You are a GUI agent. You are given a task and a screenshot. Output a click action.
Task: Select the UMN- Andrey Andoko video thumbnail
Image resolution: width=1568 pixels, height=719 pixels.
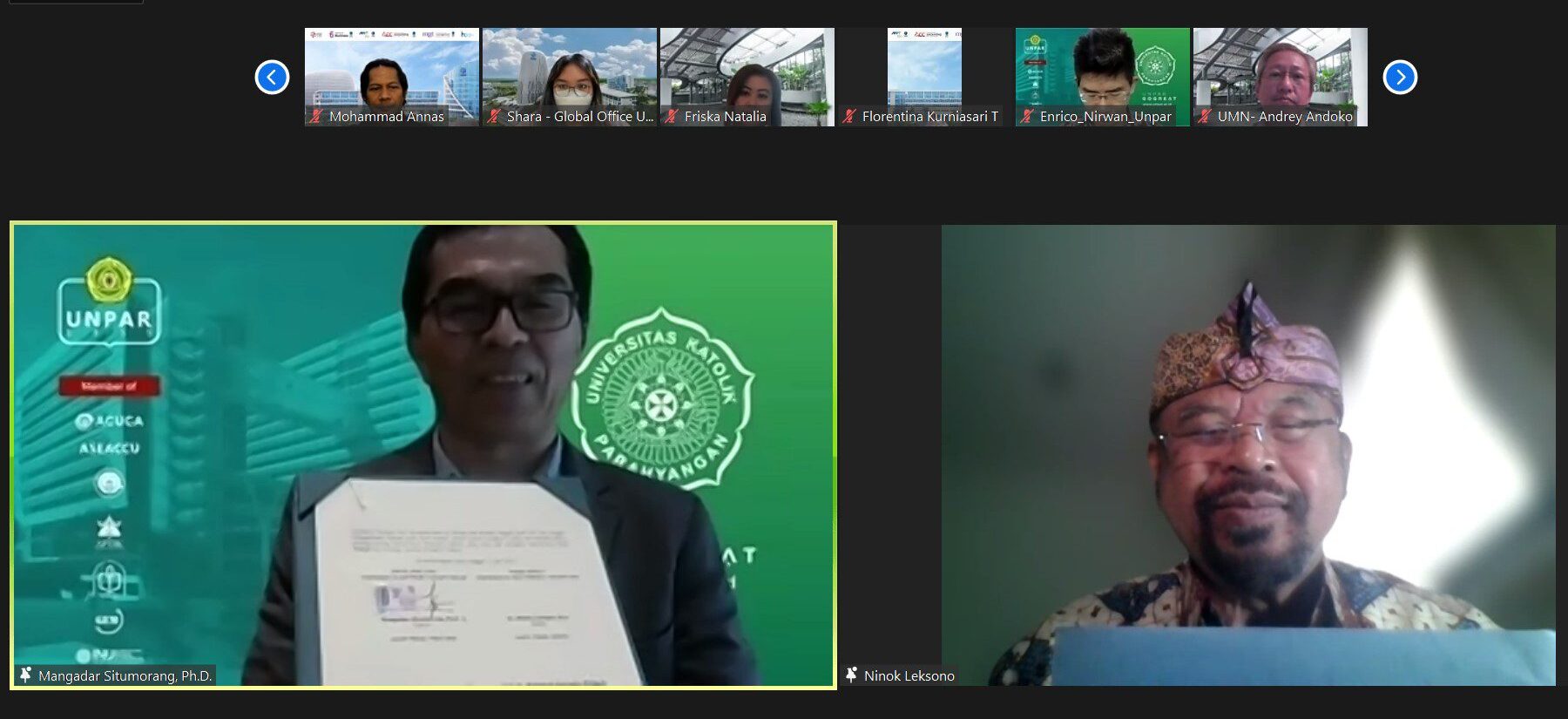1280,70
